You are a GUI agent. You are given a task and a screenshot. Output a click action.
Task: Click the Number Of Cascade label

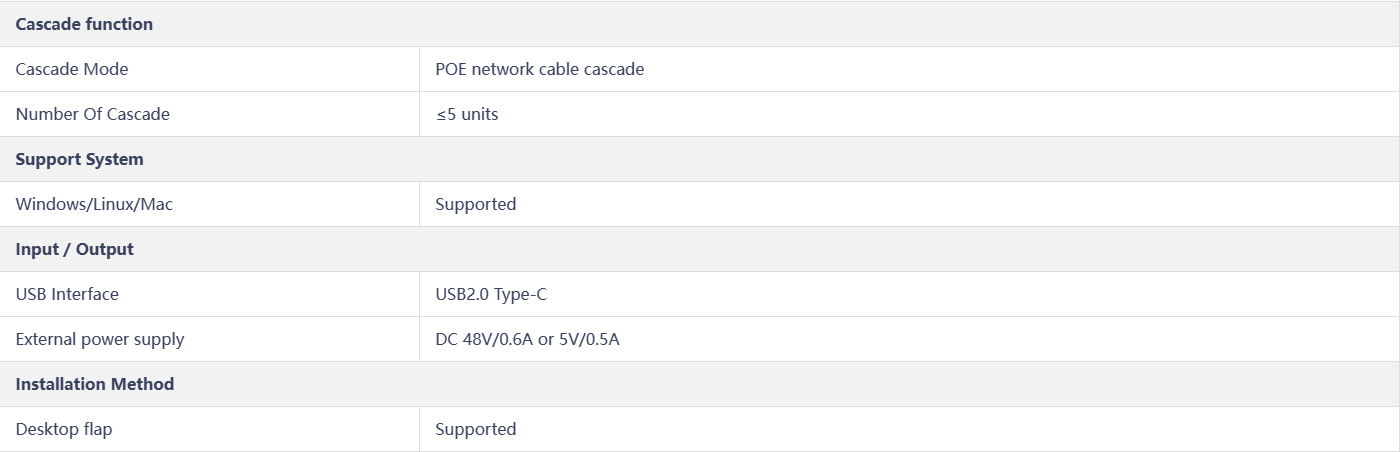click(x=93, y=114)
